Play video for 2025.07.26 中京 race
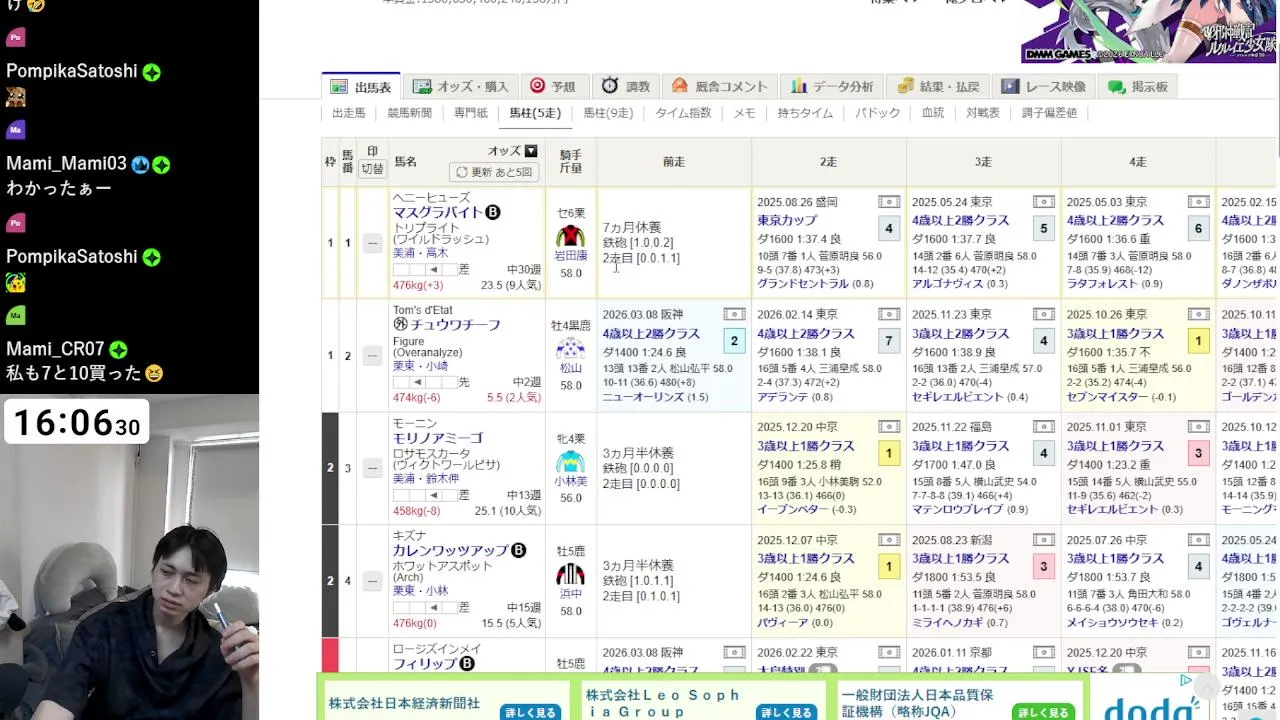Viewport: 1280px width, 720px height. [1199, 540]
